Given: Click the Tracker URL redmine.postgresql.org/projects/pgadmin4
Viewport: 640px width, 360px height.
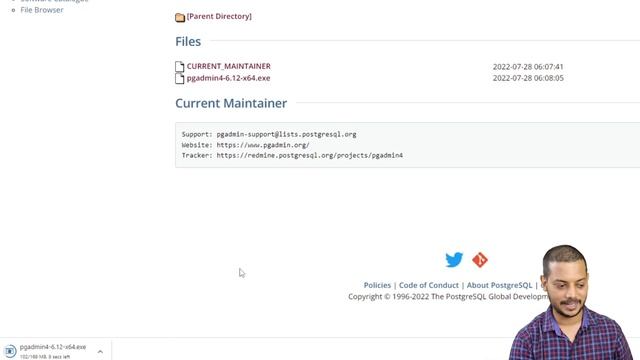Looking at the screenshot, I should (x=309, y=156).
